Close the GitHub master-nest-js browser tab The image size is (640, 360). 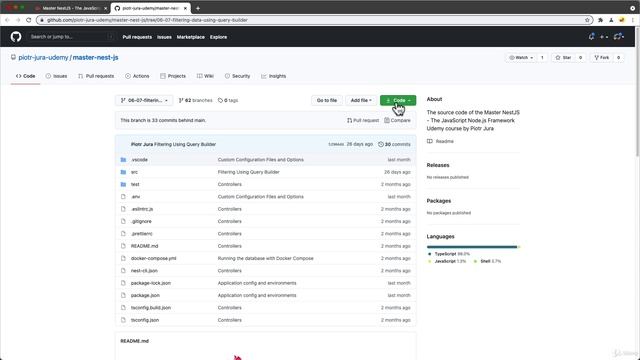tap(185, 8)
